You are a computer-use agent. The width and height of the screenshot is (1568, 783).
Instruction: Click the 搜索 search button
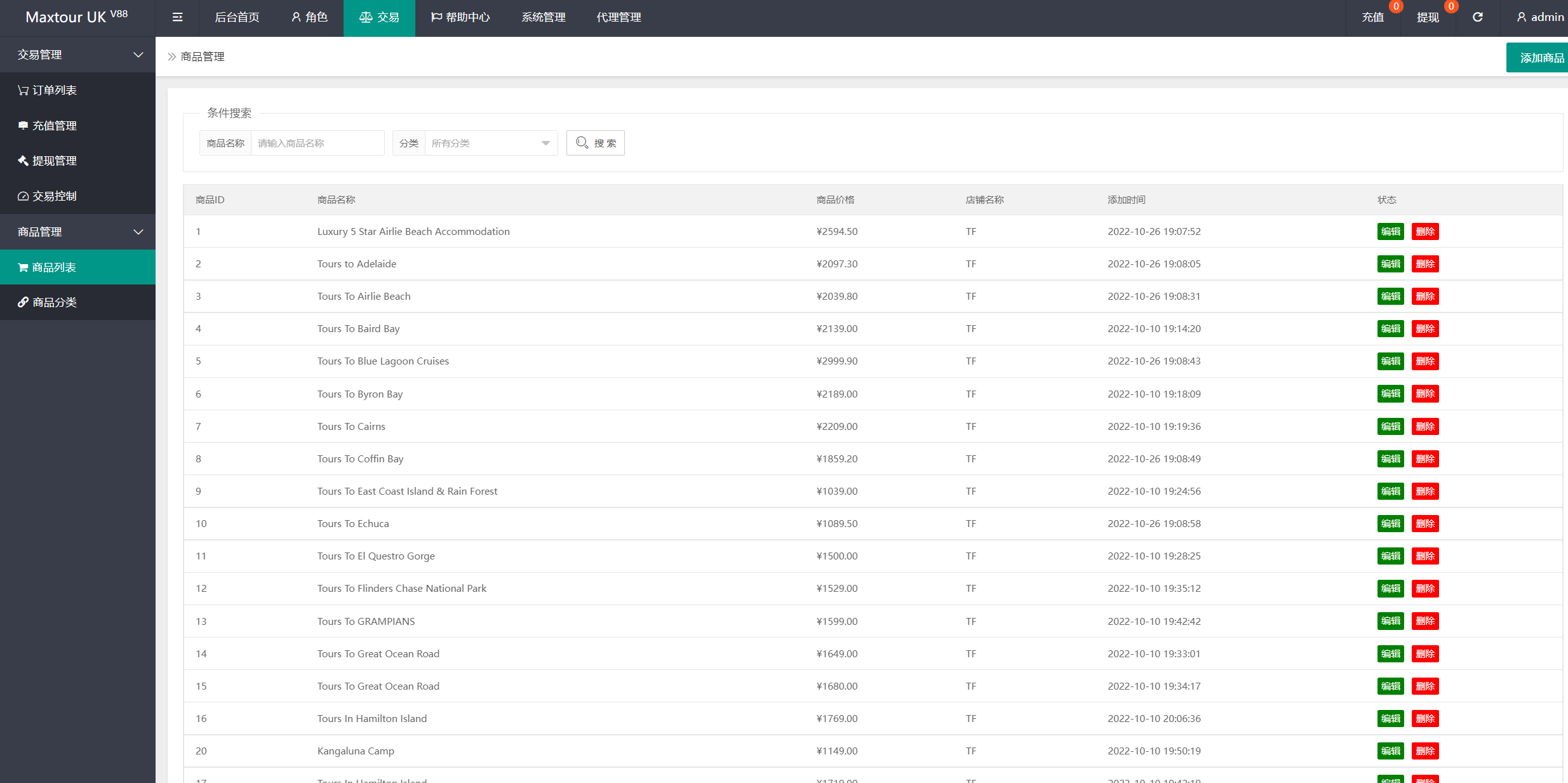click(x=595, y=143)
